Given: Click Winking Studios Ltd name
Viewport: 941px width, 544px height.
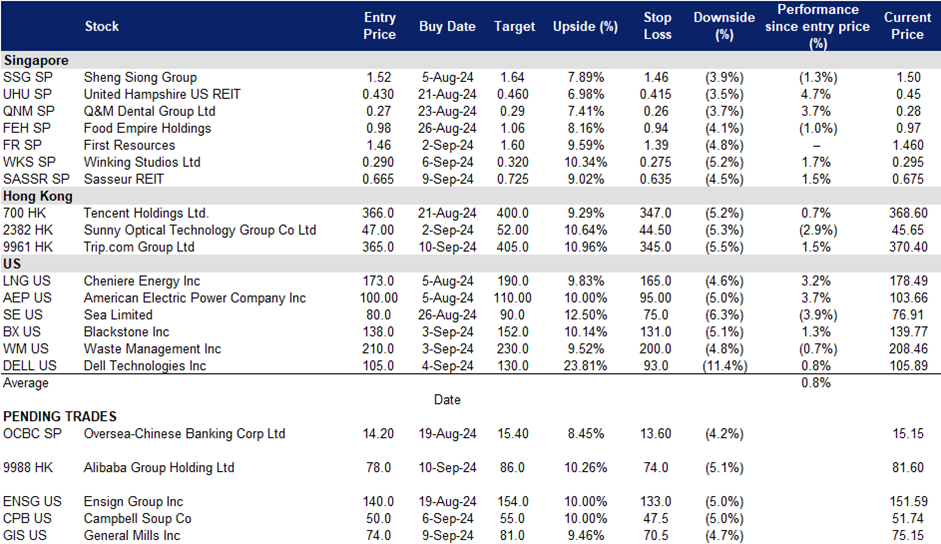Looking at the screenshot, I should click(142, 162).
